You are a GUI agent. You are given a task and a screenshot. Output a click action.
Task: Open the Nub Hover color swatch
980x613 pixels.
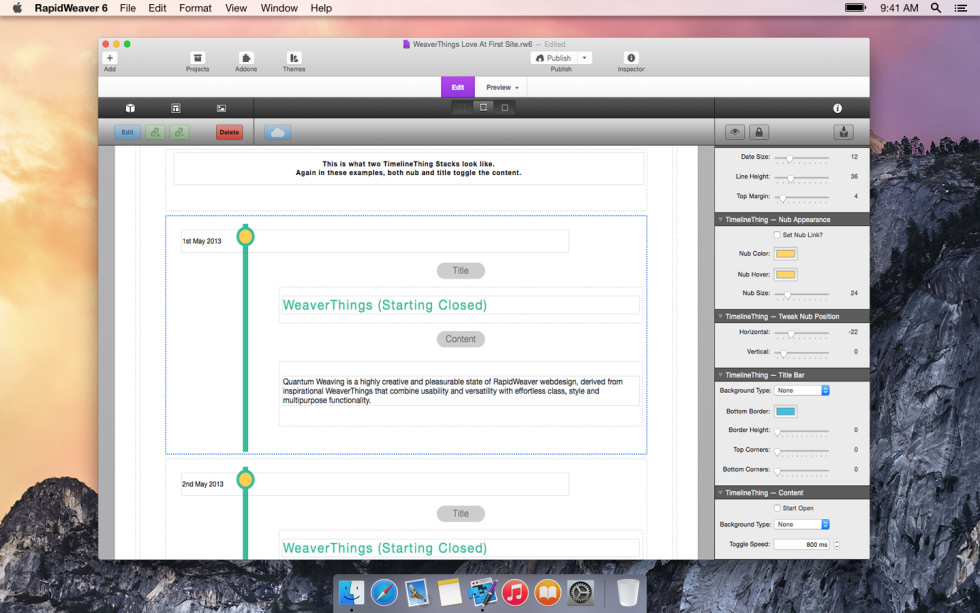tap(786, 274)
